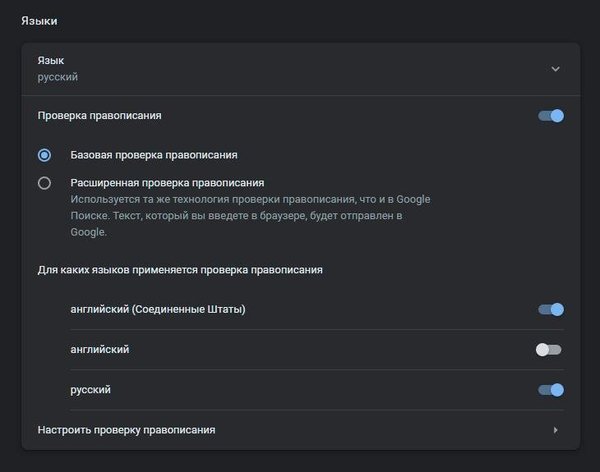Screen dimensions: 600x472
Task: Open the Настроить проверку правописания text link
Action: (x=126, y=430)
